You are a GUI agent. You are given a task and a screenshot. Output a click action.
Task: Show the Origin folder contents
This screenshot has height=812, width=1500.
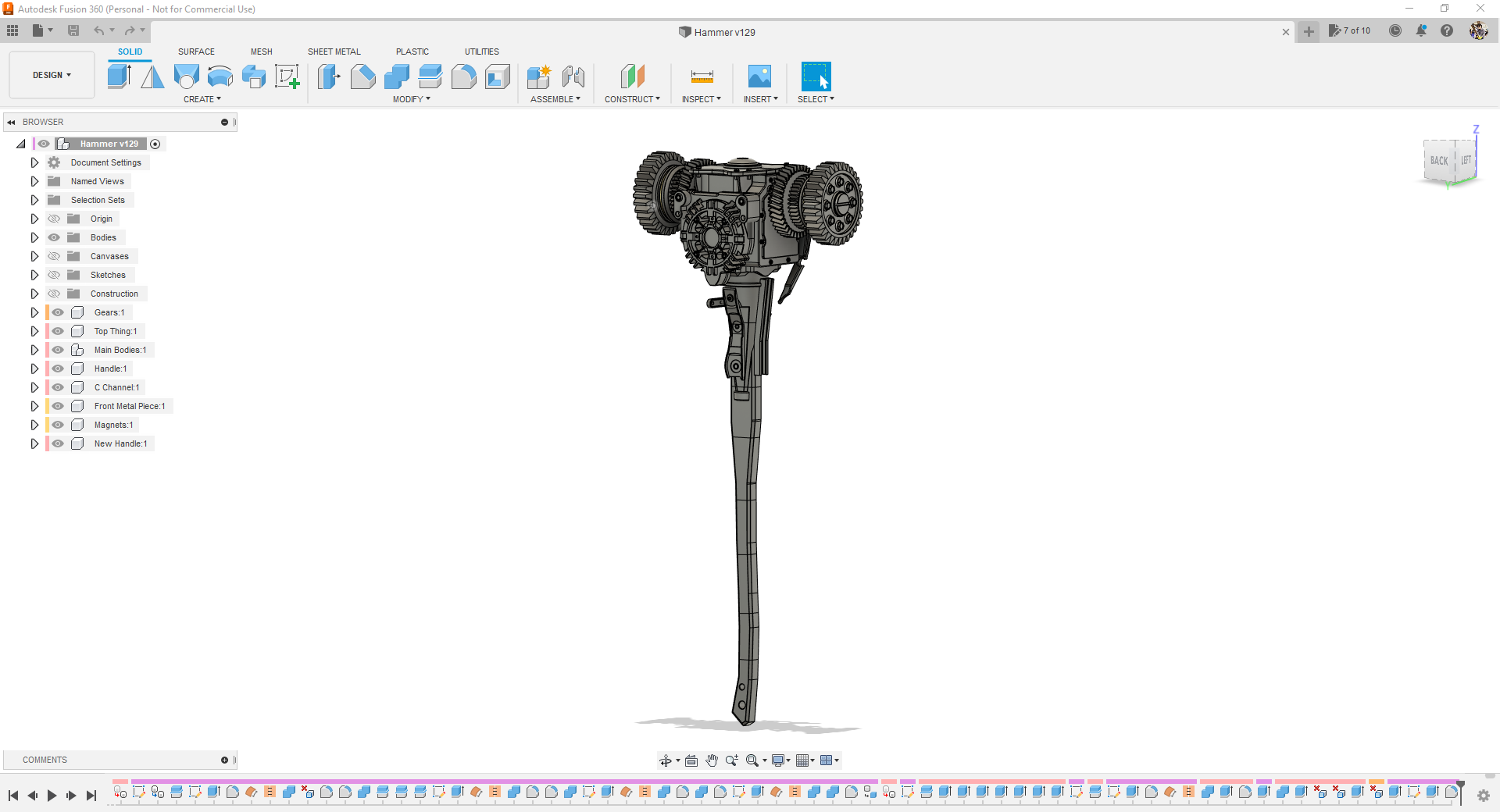pos(34,219)
